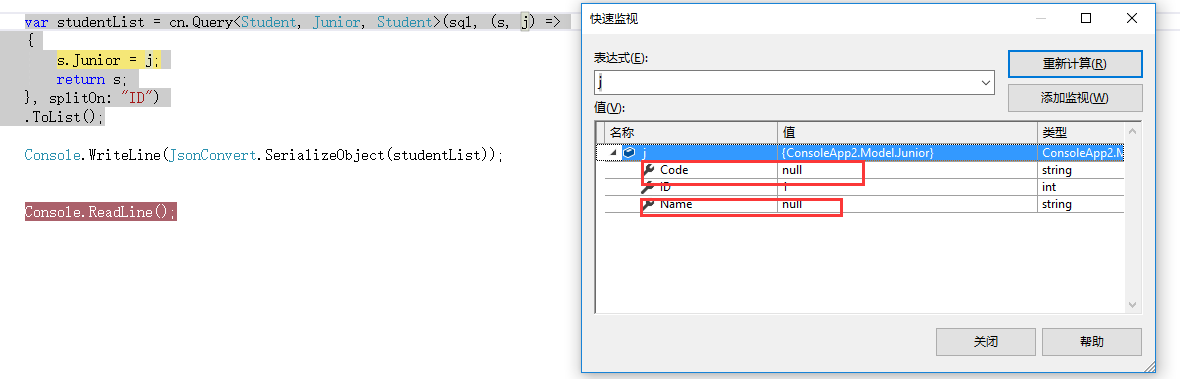Screen dimensions: 1180x379
Task: Click the 重新计算 (Reevaluate) button
Action: pos(1075,64)
